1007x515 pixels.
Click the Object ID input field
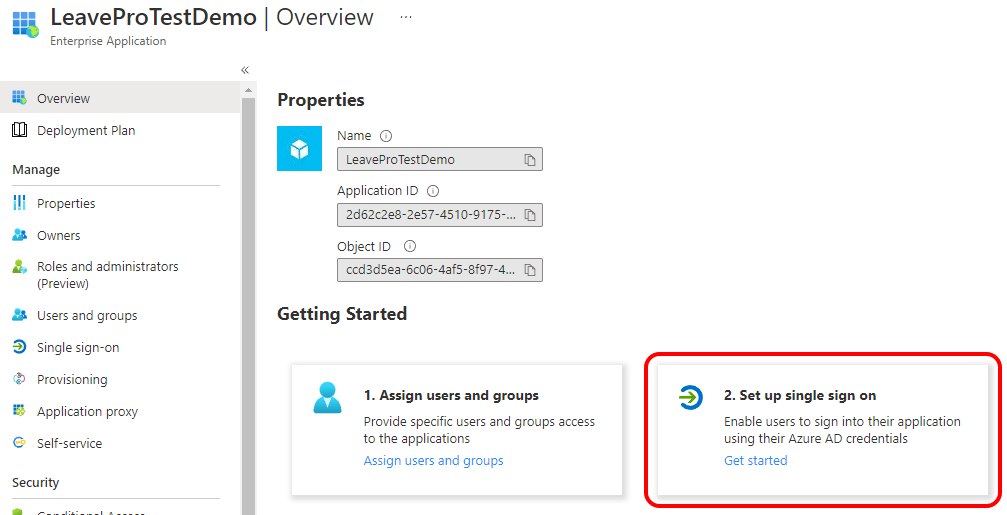click(439, 270)
